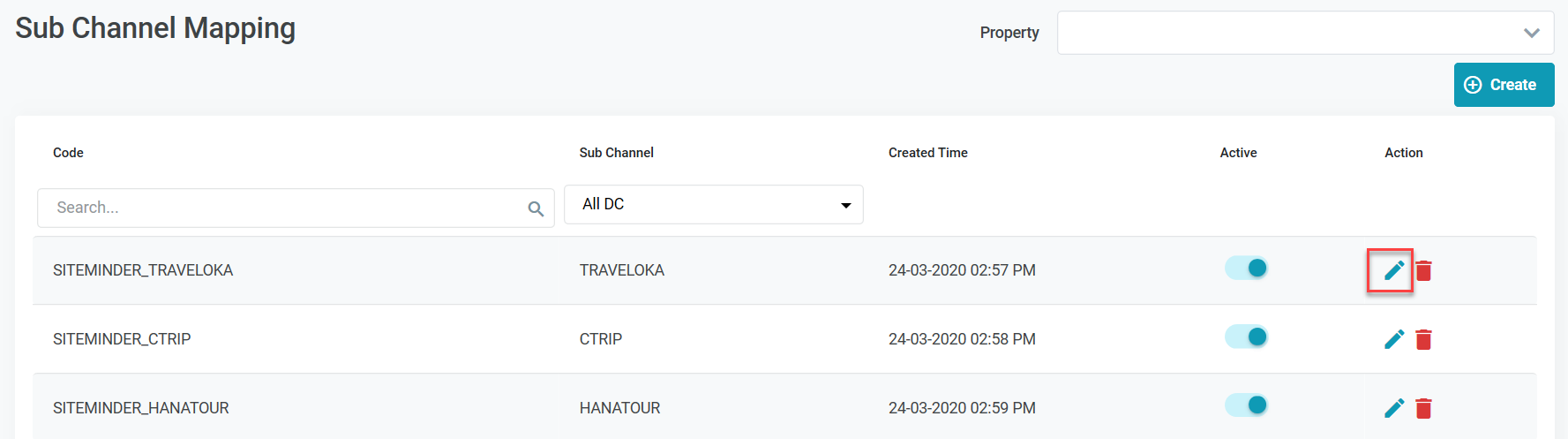1568x439 pixels.
Task: Click the Code column header
Action: coord(68,153)
